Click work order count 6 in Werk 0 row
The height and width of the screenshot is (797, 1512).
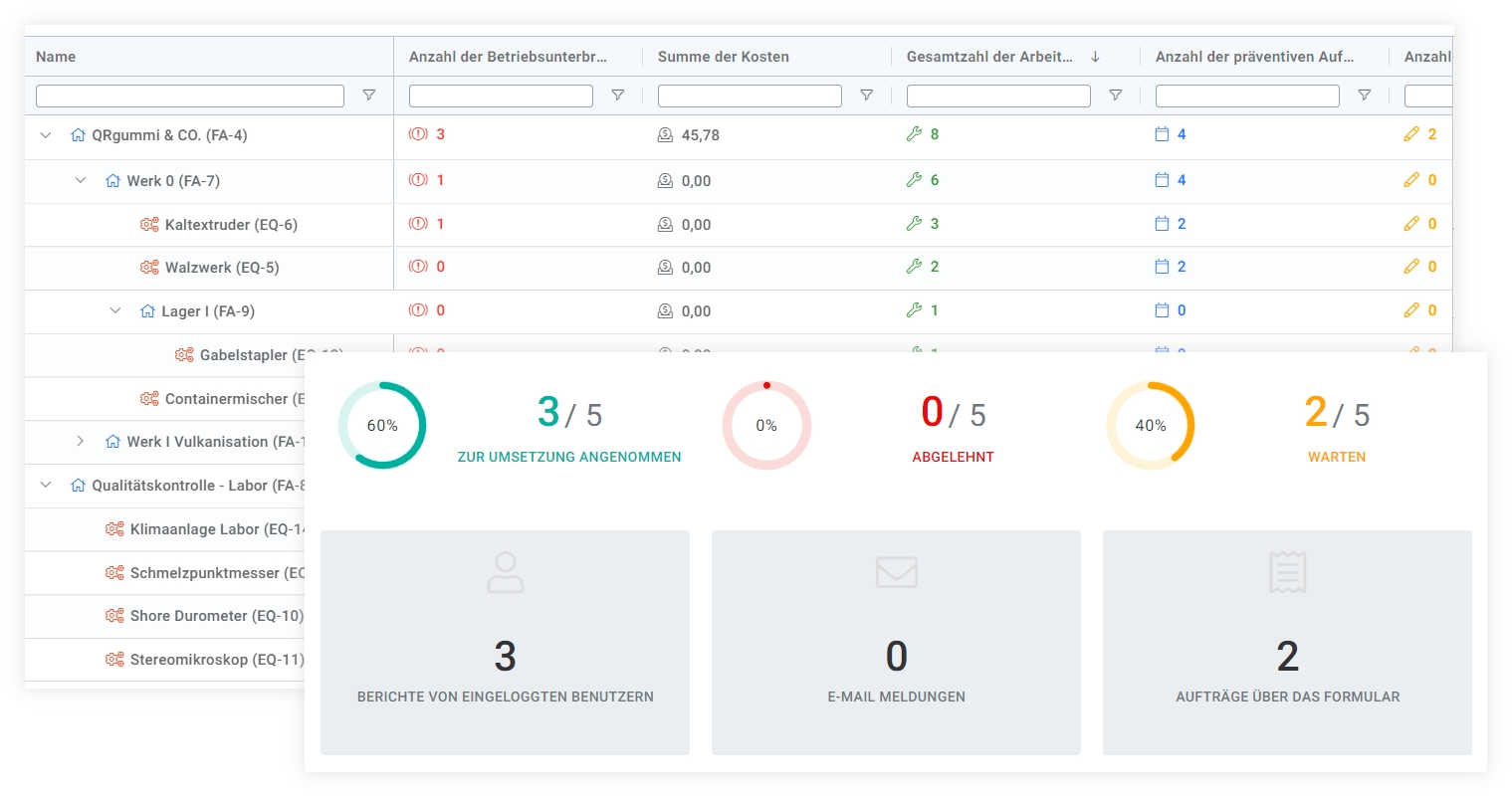pyautogui.click(x=935, y=180)
